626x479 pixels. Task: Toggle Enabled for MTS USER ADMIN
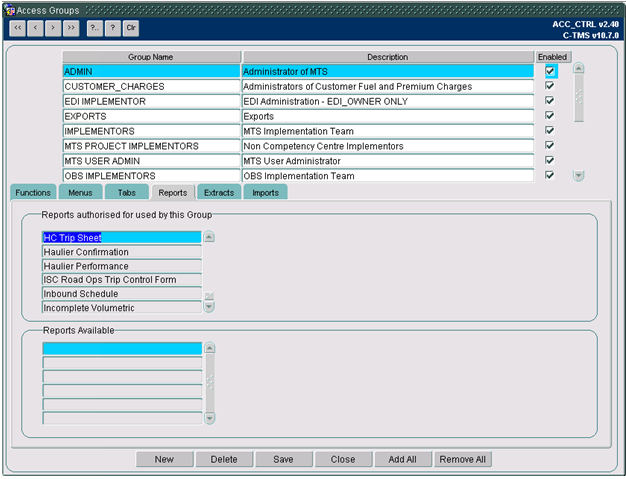click(550, 160)
